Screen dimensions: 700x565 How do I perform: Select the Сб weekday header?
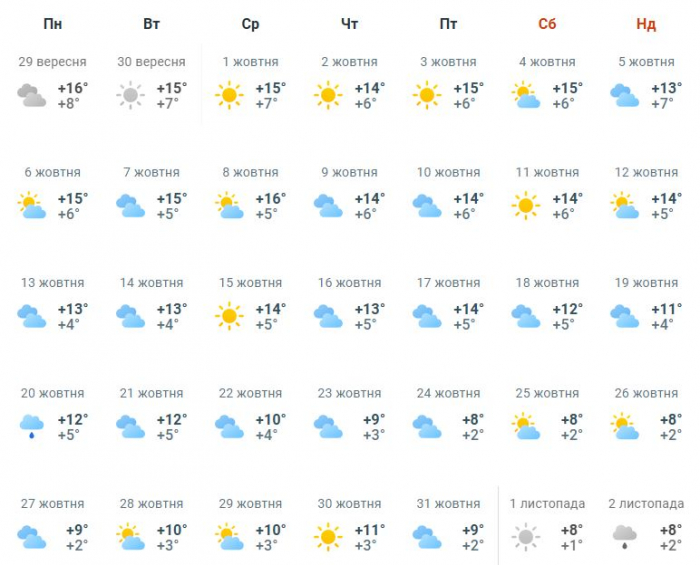coord(547,24)
